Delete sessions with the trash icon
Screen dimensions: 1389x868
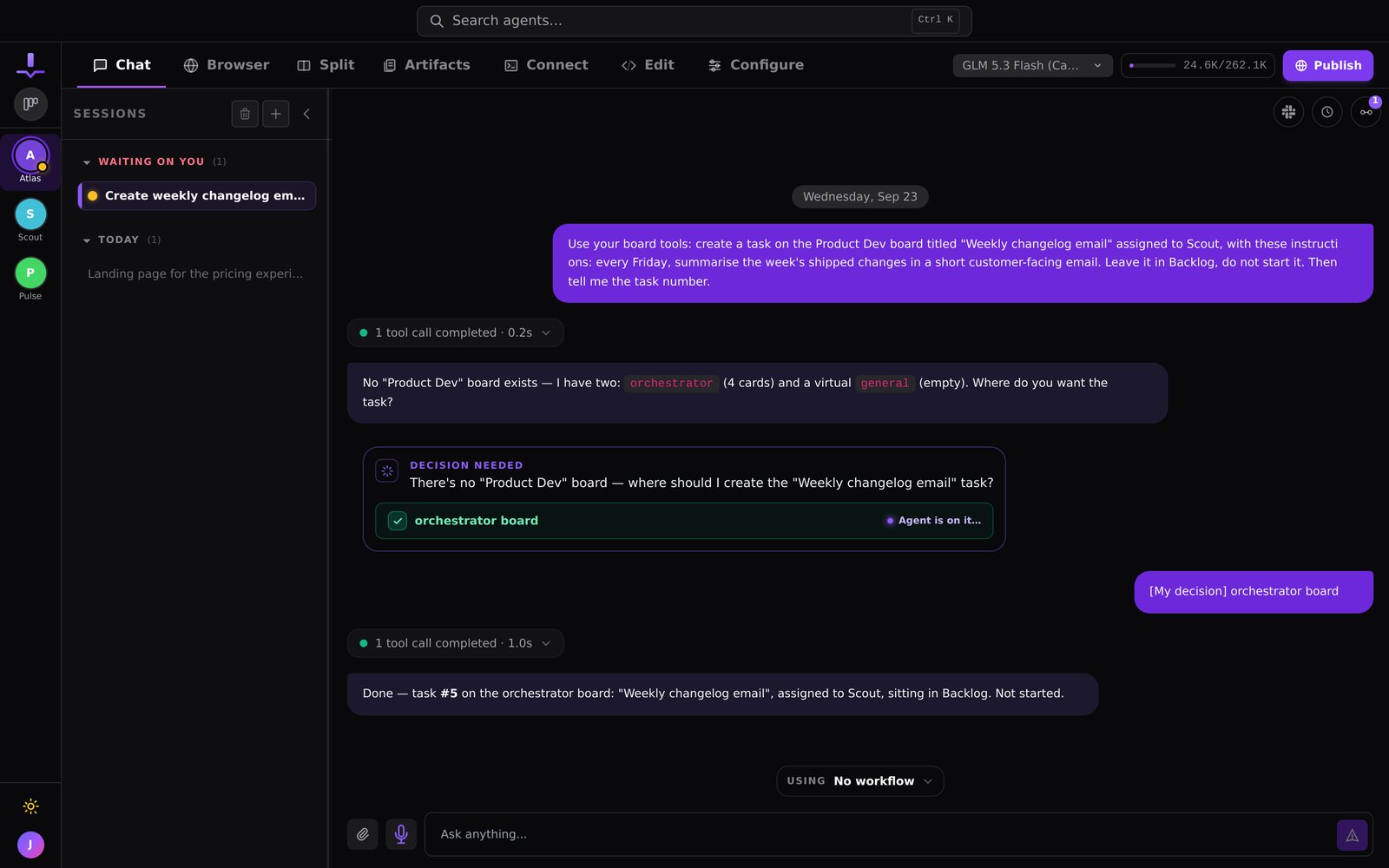coord(245,114)
